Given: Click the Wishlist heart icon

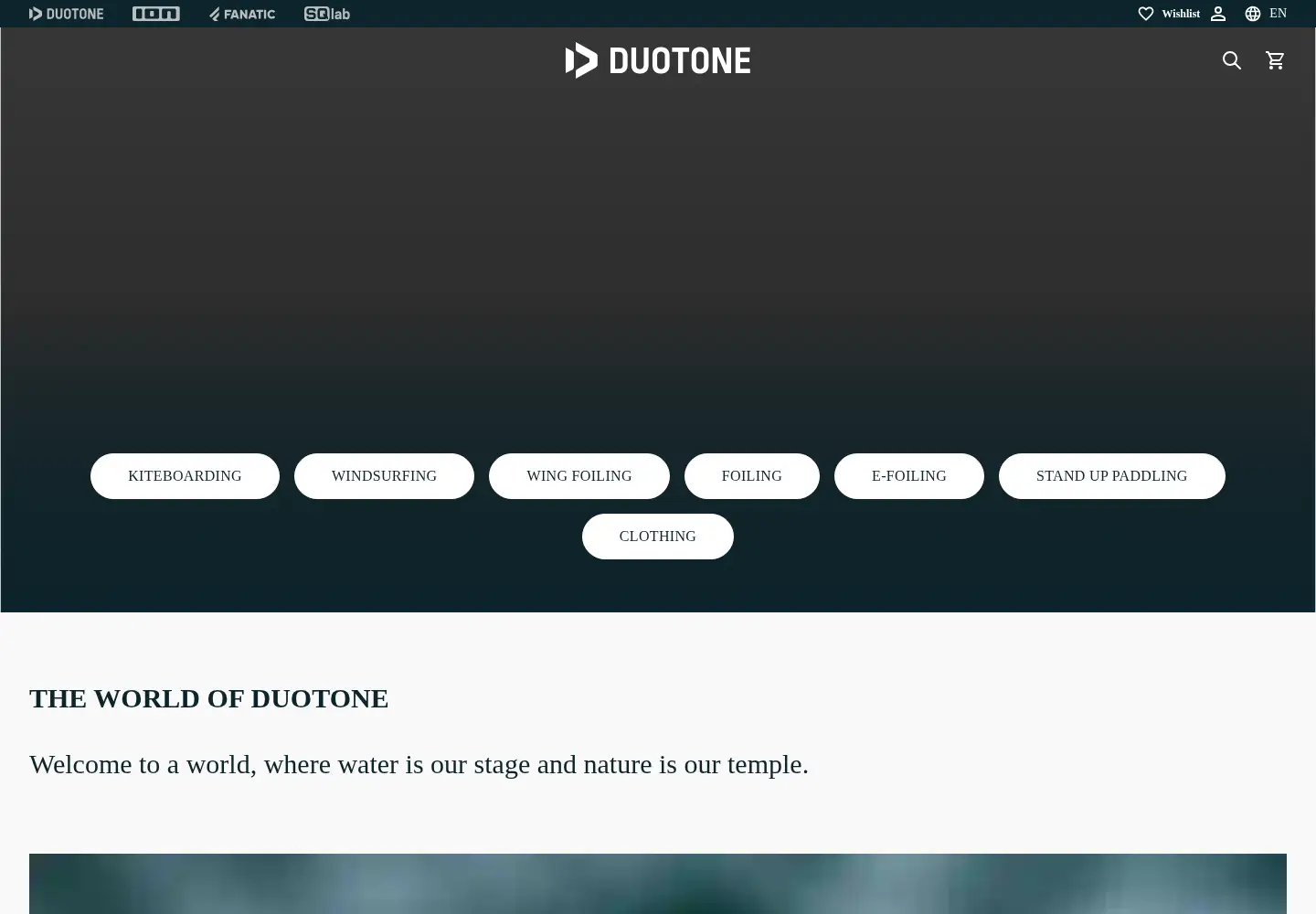Looking at the screenshot, I should point(1145,14).
